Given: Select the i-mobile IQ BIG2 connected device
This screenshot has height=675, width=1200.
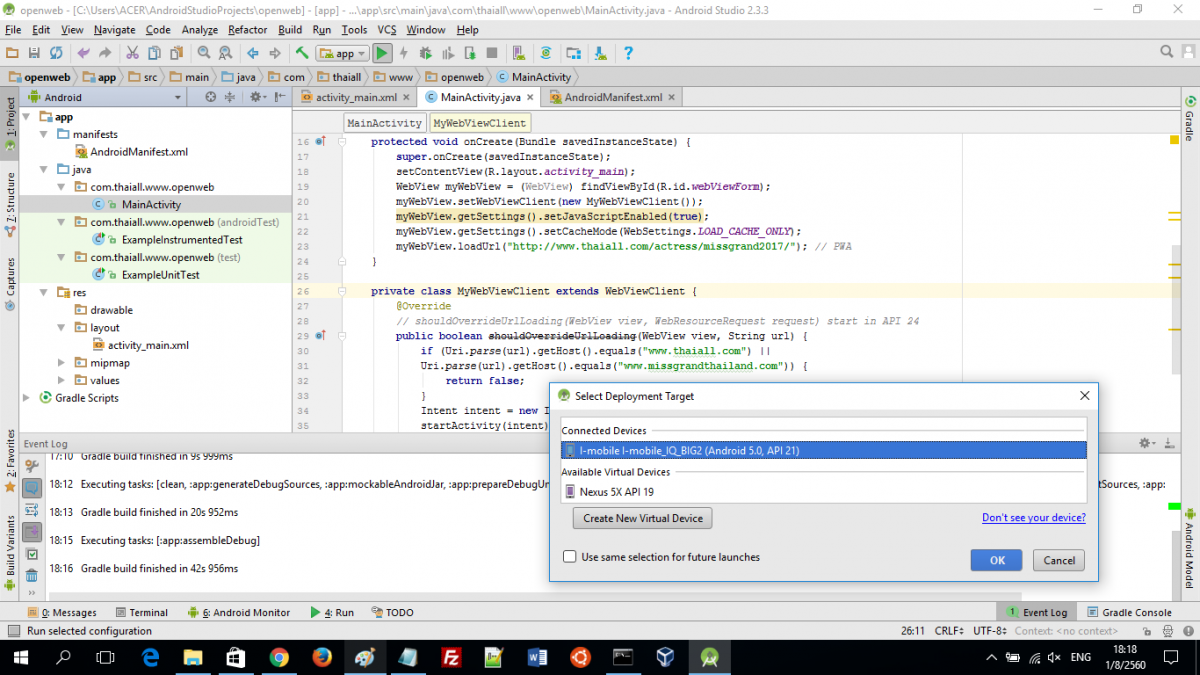Looking at the screenshot, I should coord(823,450).
